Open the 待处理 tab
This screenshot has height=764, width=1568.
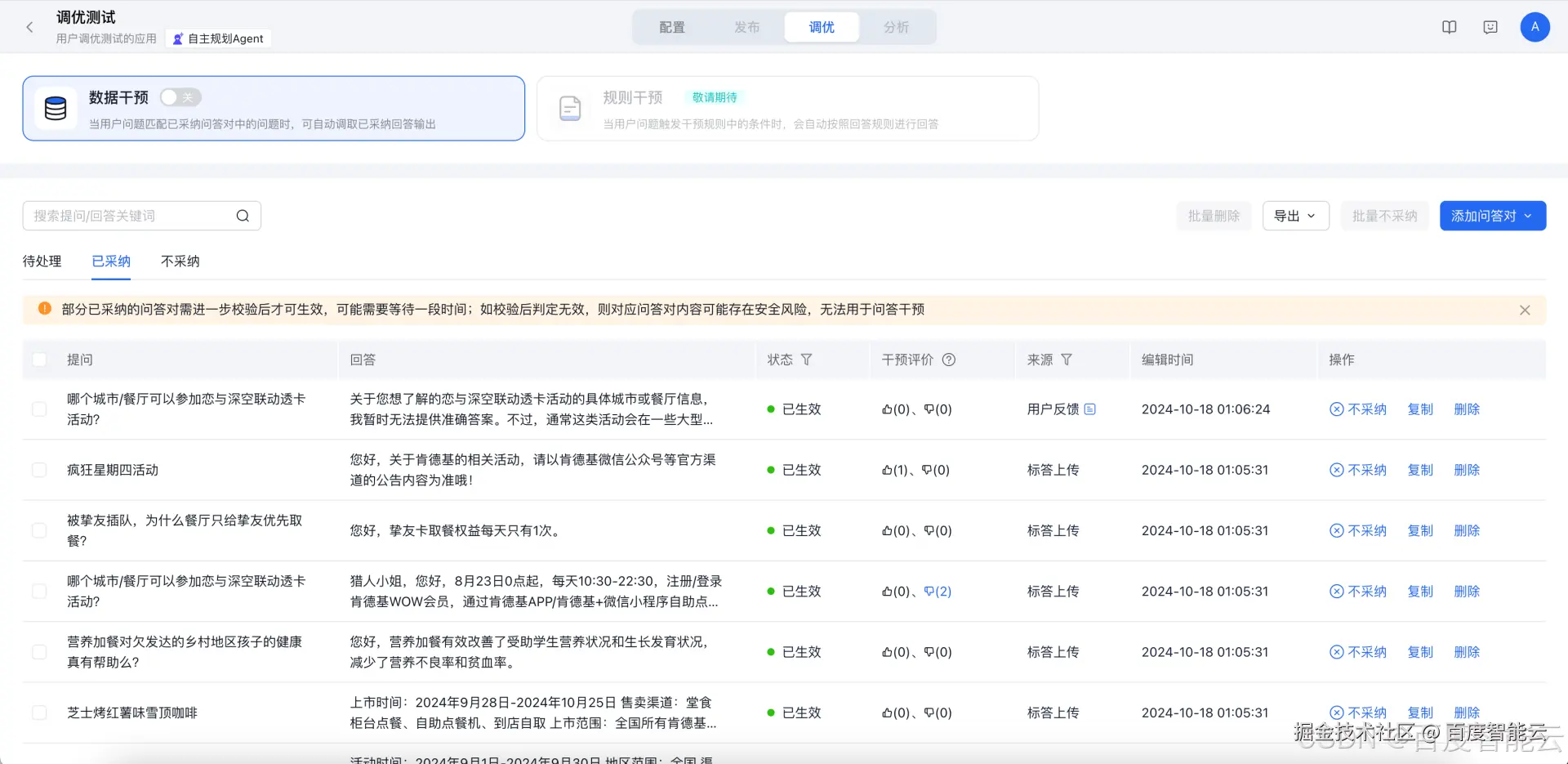42,261
